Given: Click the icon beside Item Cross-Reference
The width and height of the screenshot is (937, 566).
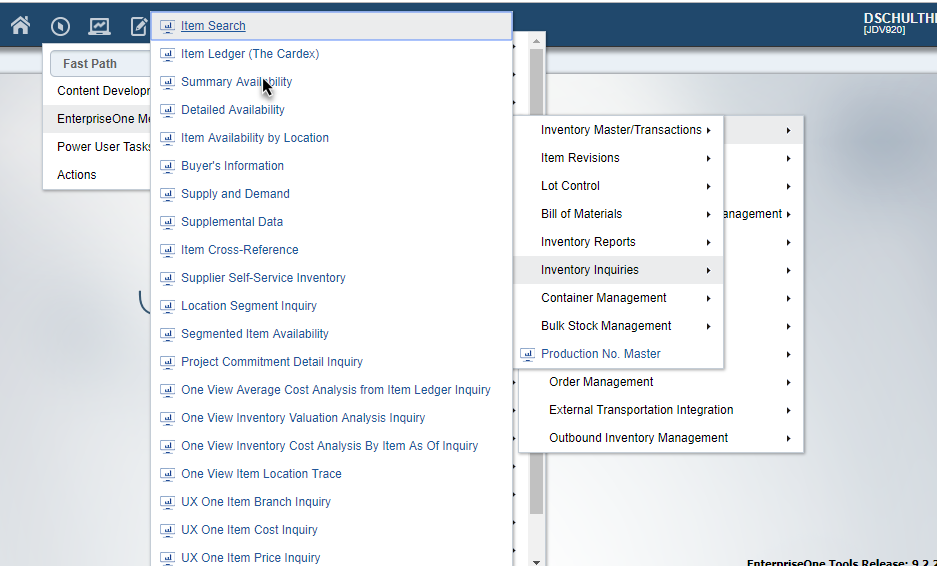Looking at the screenshot, I should (168, 250).
